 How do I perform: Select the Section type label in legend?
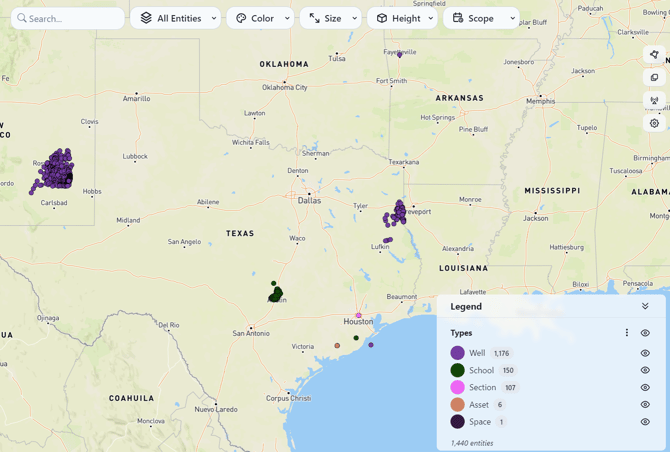482,387
